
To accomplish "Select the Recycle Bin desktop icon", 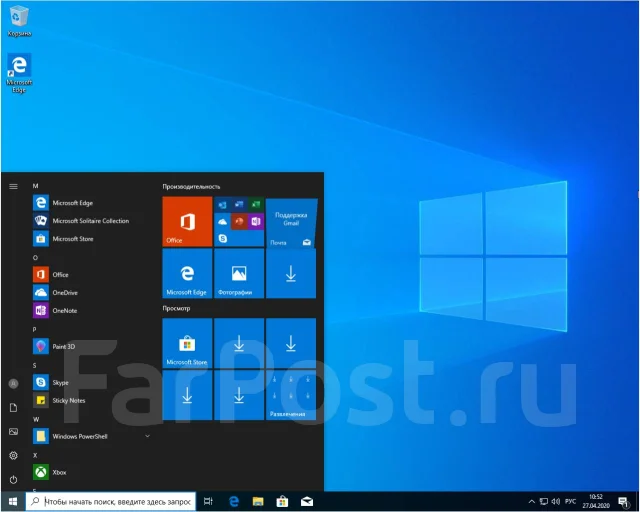I will point(19,21).
